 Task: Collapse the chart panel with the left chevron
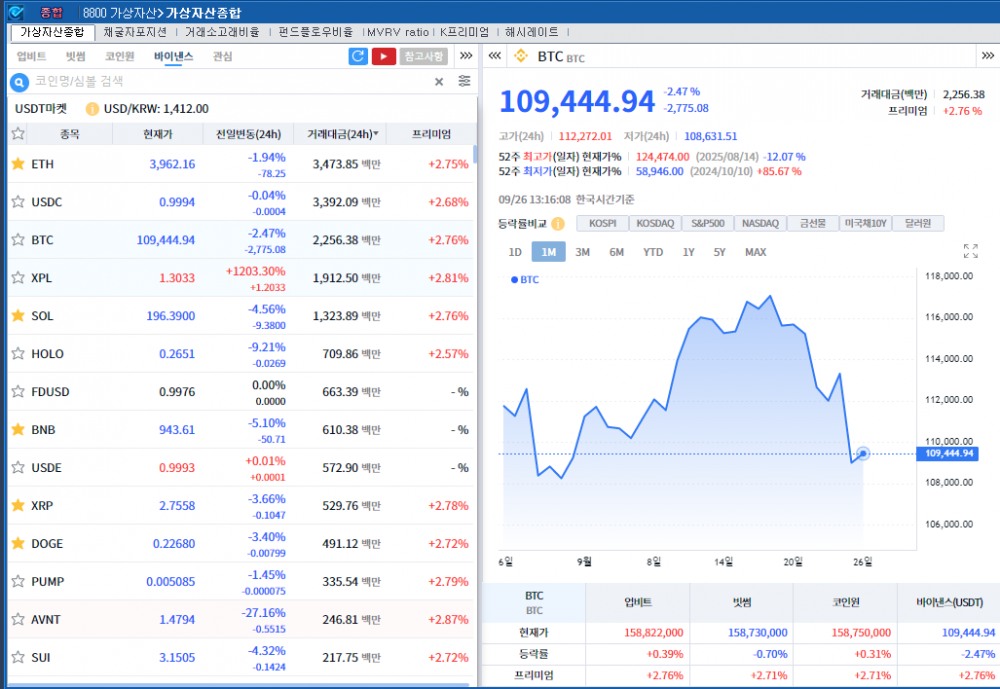(495, 57)
